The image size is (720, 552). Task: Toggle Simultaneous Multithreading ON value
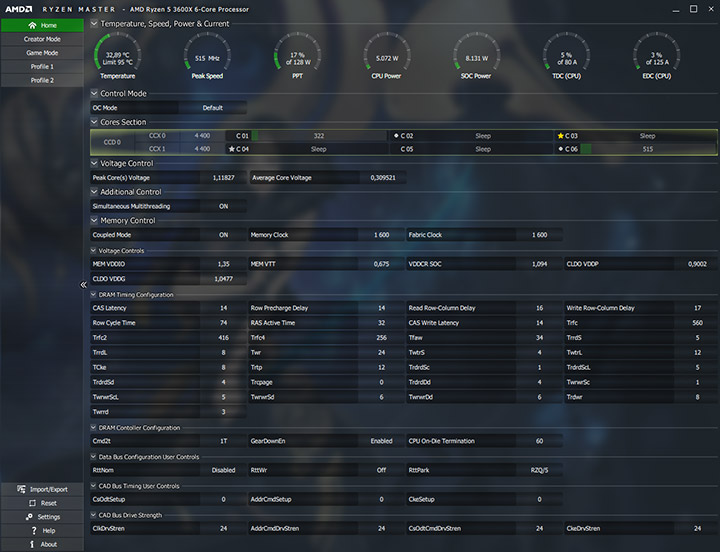(x=224, y=206)
